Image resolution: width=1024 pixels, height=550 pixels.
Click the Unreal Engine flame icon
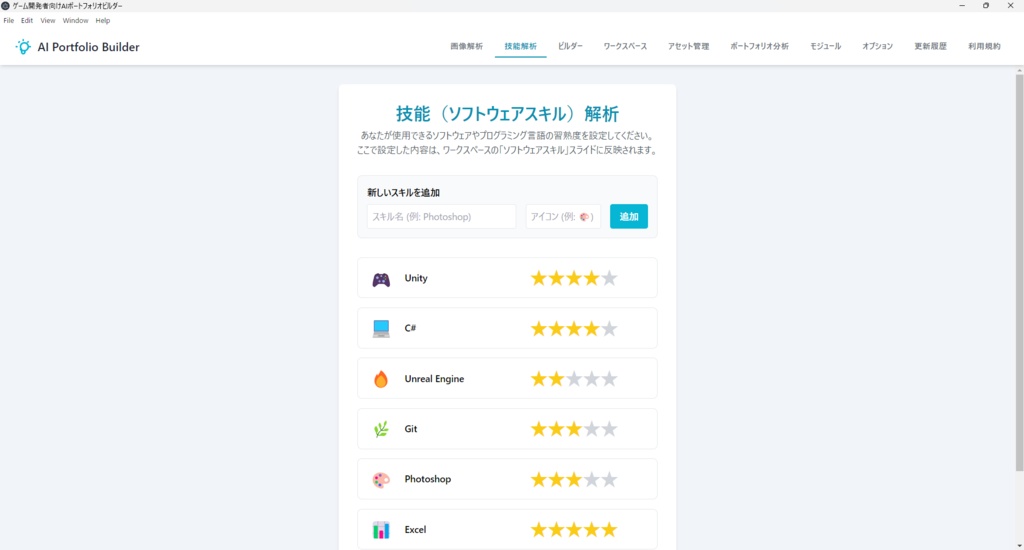point(381,379)
